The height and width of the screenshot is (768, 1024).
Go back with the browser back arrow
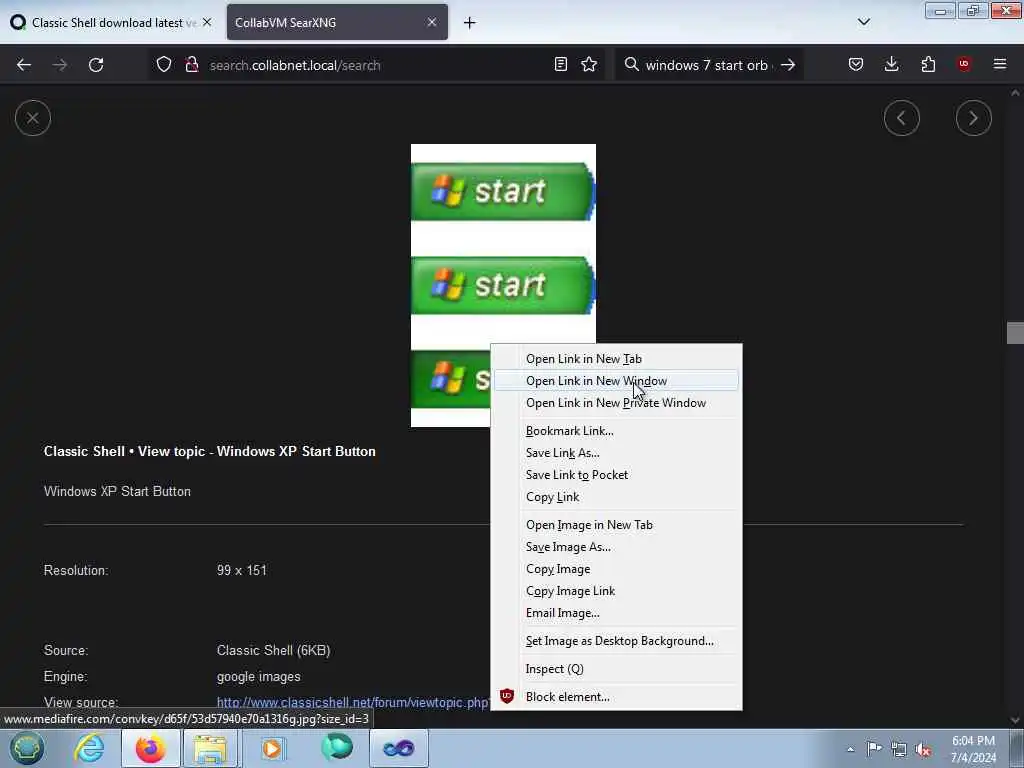24,65
